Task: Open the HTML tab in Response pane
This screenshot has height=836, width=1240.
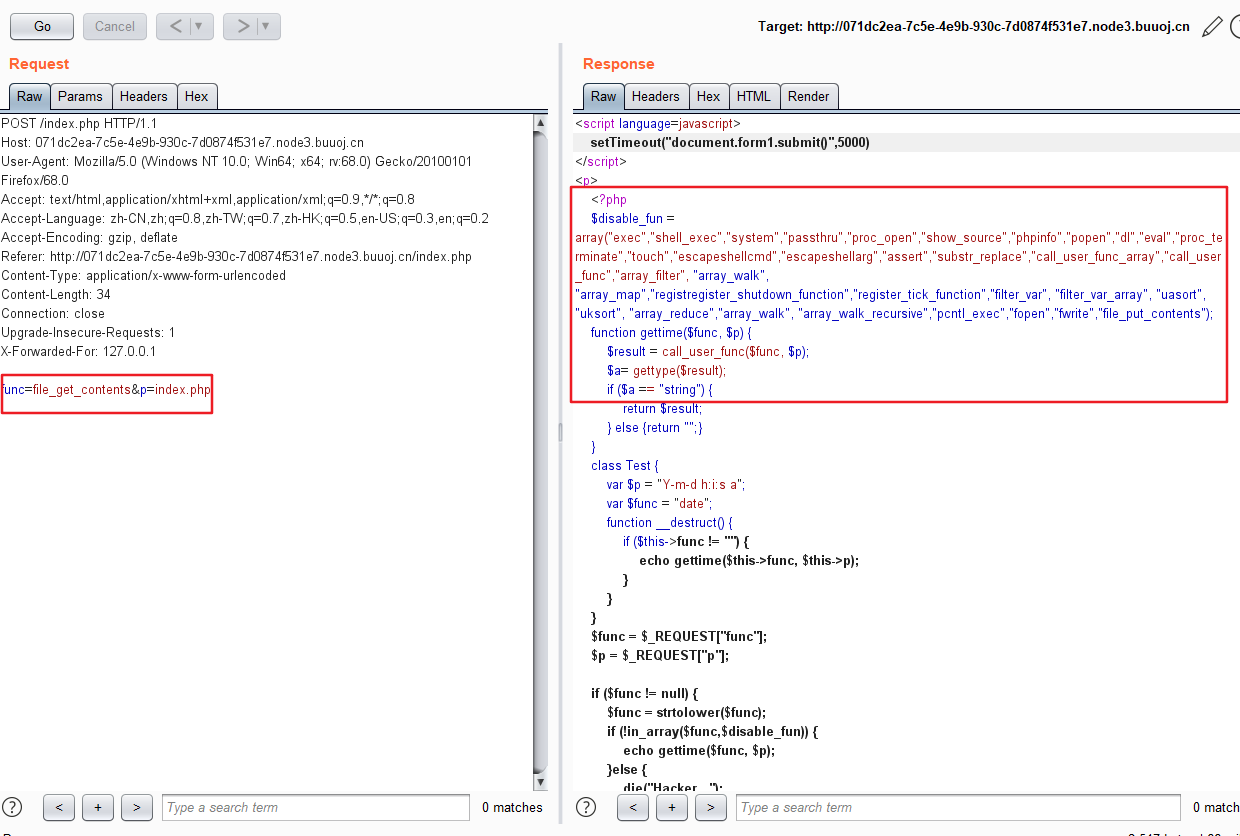Action: 754,97
